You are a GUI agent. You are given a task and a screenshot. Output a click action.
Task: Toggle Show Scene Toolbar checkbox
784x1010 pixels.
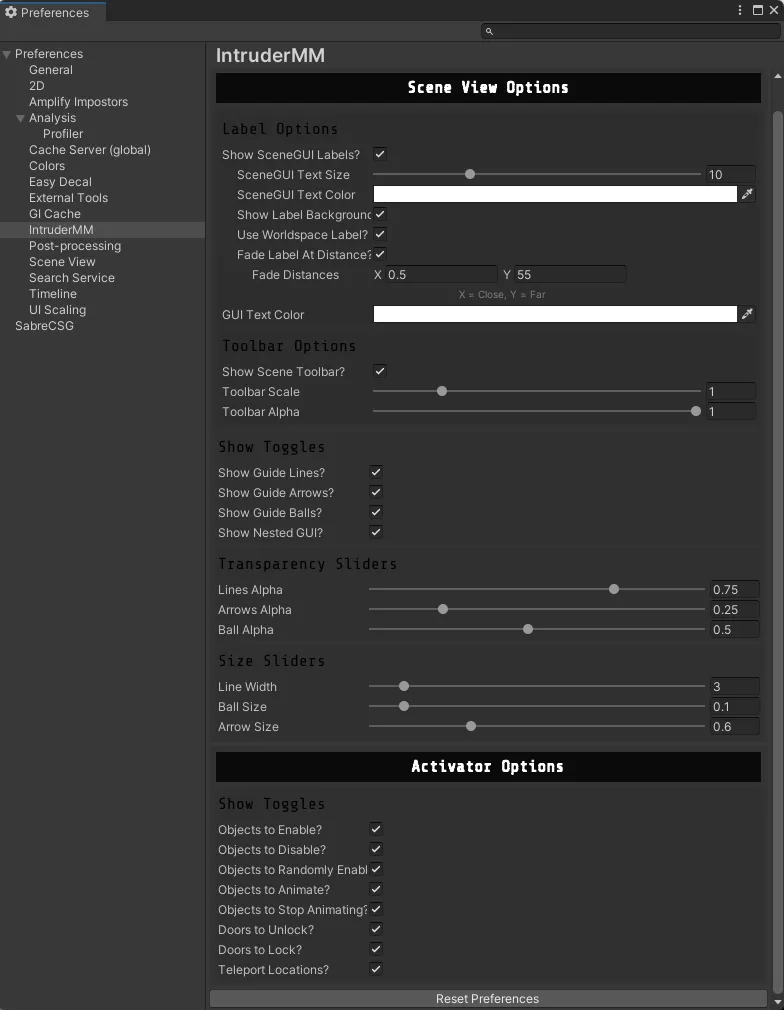coord(380,371)
